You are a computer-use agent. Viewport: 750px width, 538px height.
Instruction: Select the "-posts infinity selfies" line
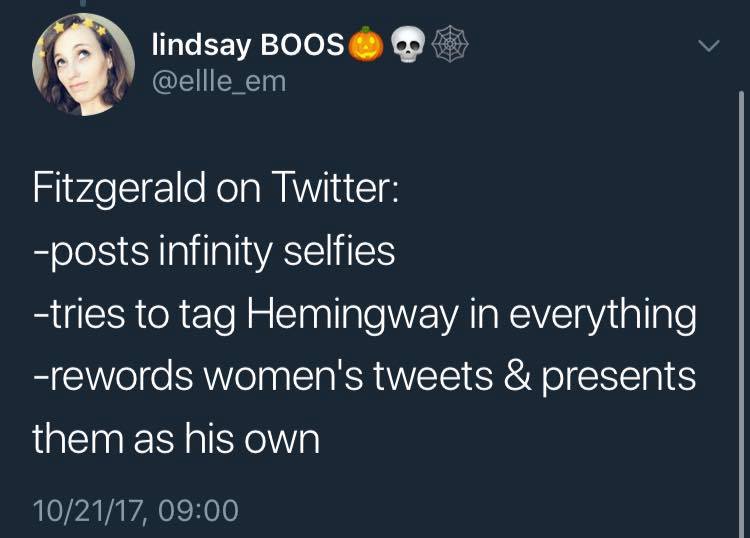(214, 252)
